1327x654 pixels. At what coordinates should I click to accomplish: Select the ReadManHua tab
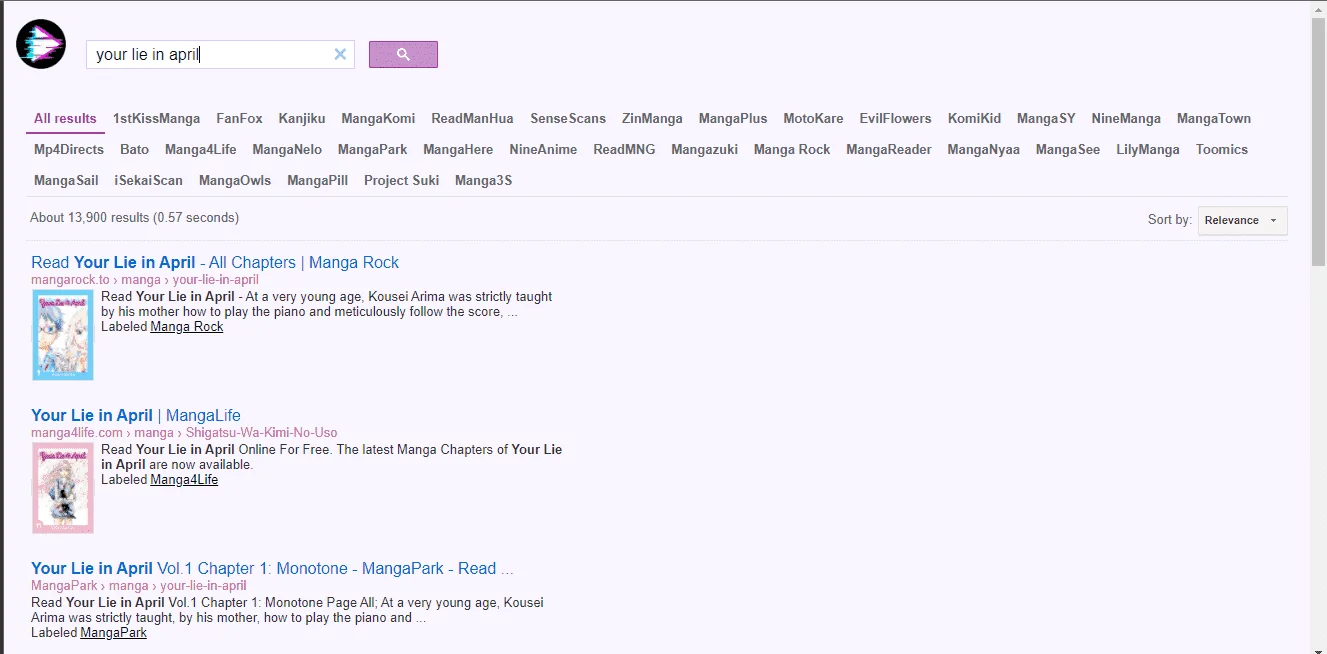pos(472,118)
